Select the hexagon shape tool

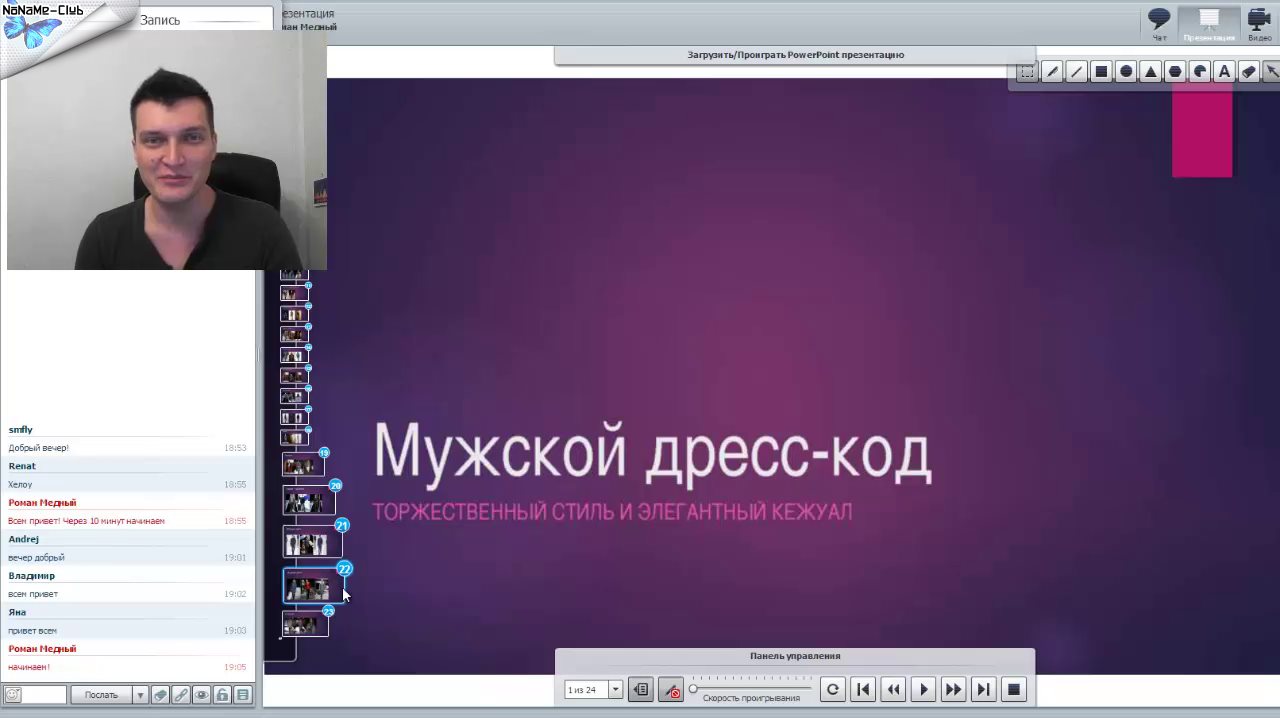pos(1175,72)
